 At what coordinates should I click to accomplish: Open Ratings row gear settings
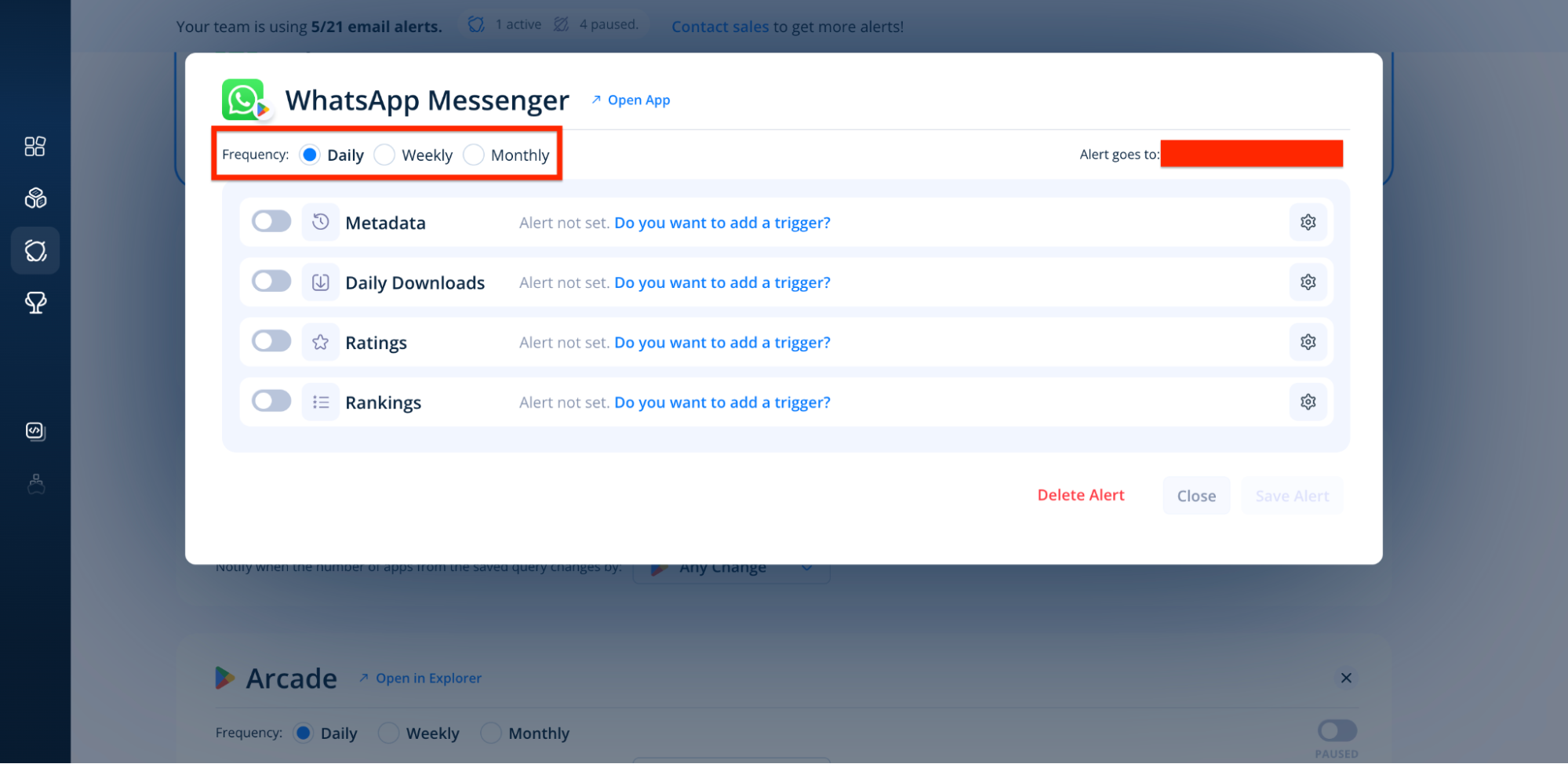coord(1308,342)
